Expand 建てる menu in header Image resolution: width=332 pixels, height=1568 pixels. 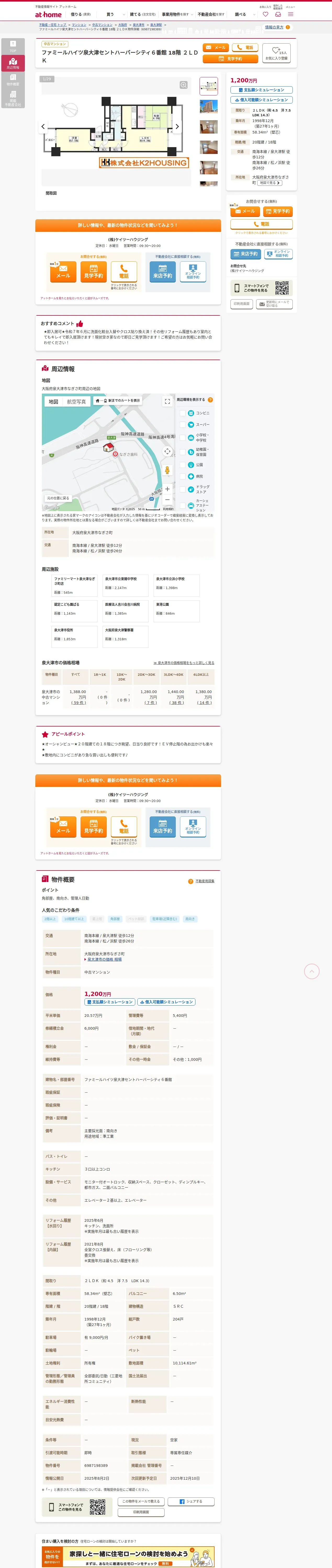pyautogui.click(x=143, y=14)
